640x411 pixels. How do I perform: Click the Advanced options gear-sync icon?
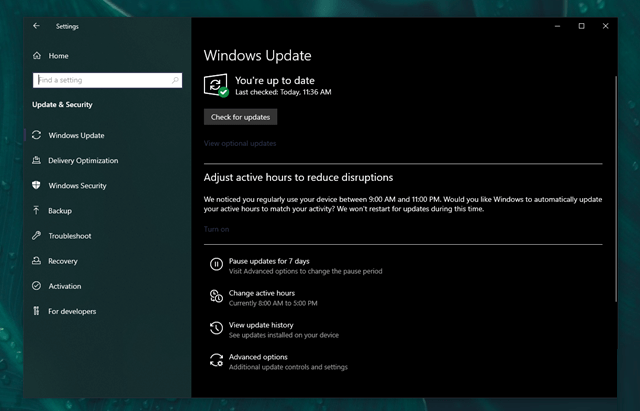click(216, 361)
